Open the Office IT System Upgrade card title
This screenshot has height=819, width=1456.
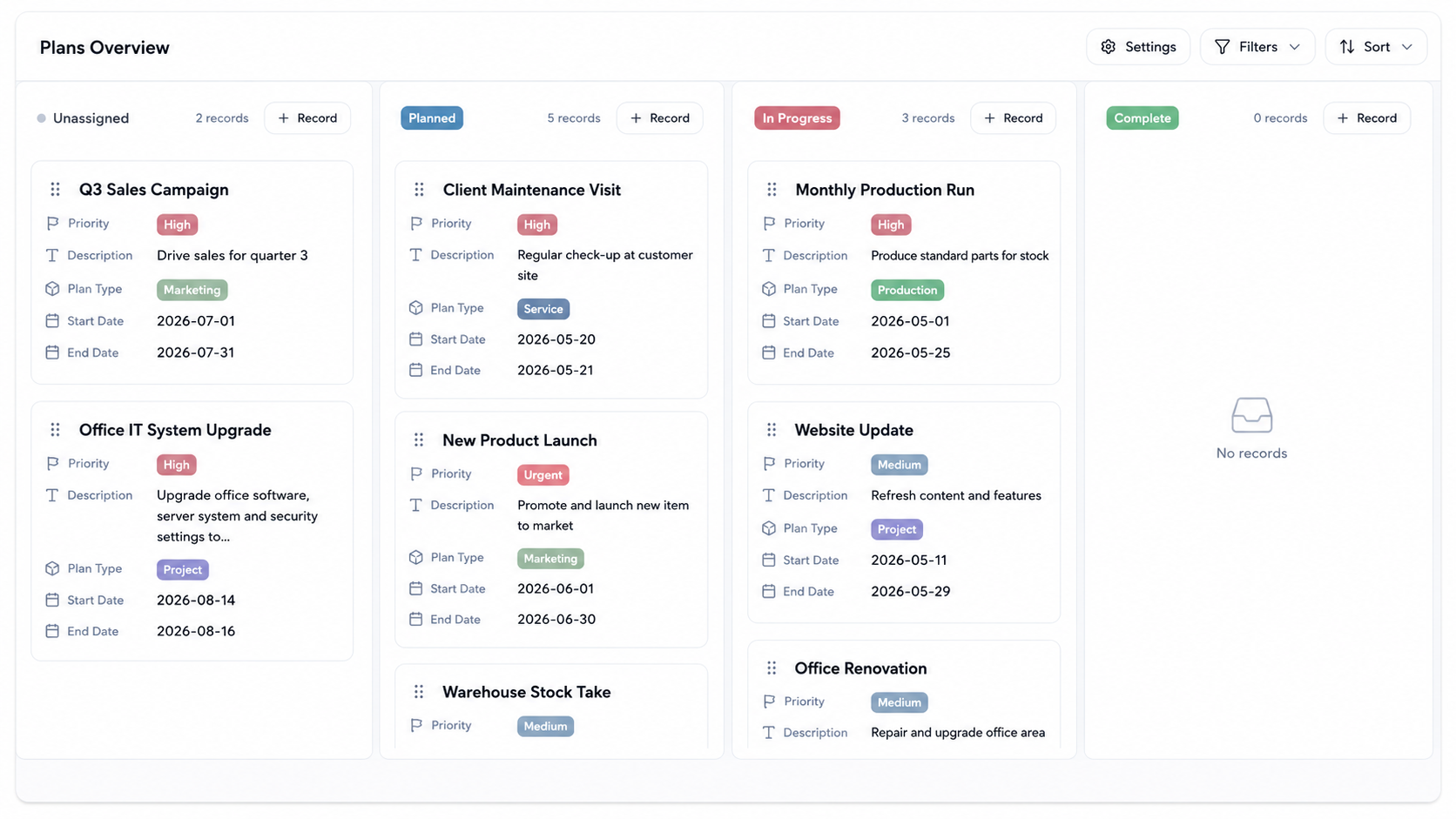(175, 430)
